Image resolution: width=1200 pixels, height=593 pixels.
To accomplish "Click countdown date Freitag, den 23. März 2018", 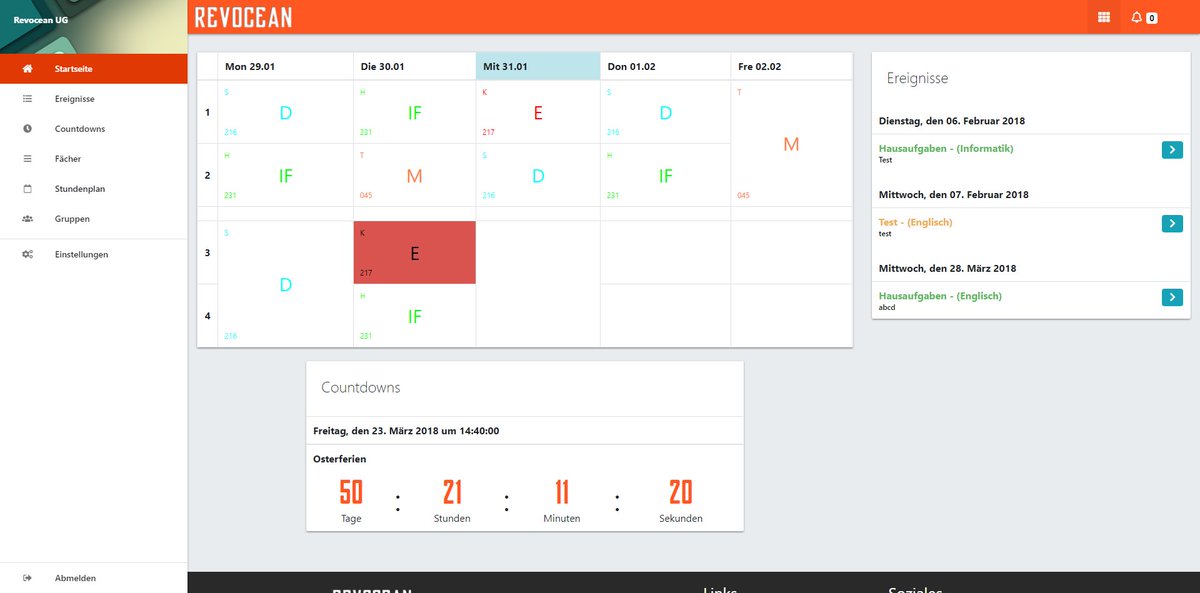I will [406, 431].
